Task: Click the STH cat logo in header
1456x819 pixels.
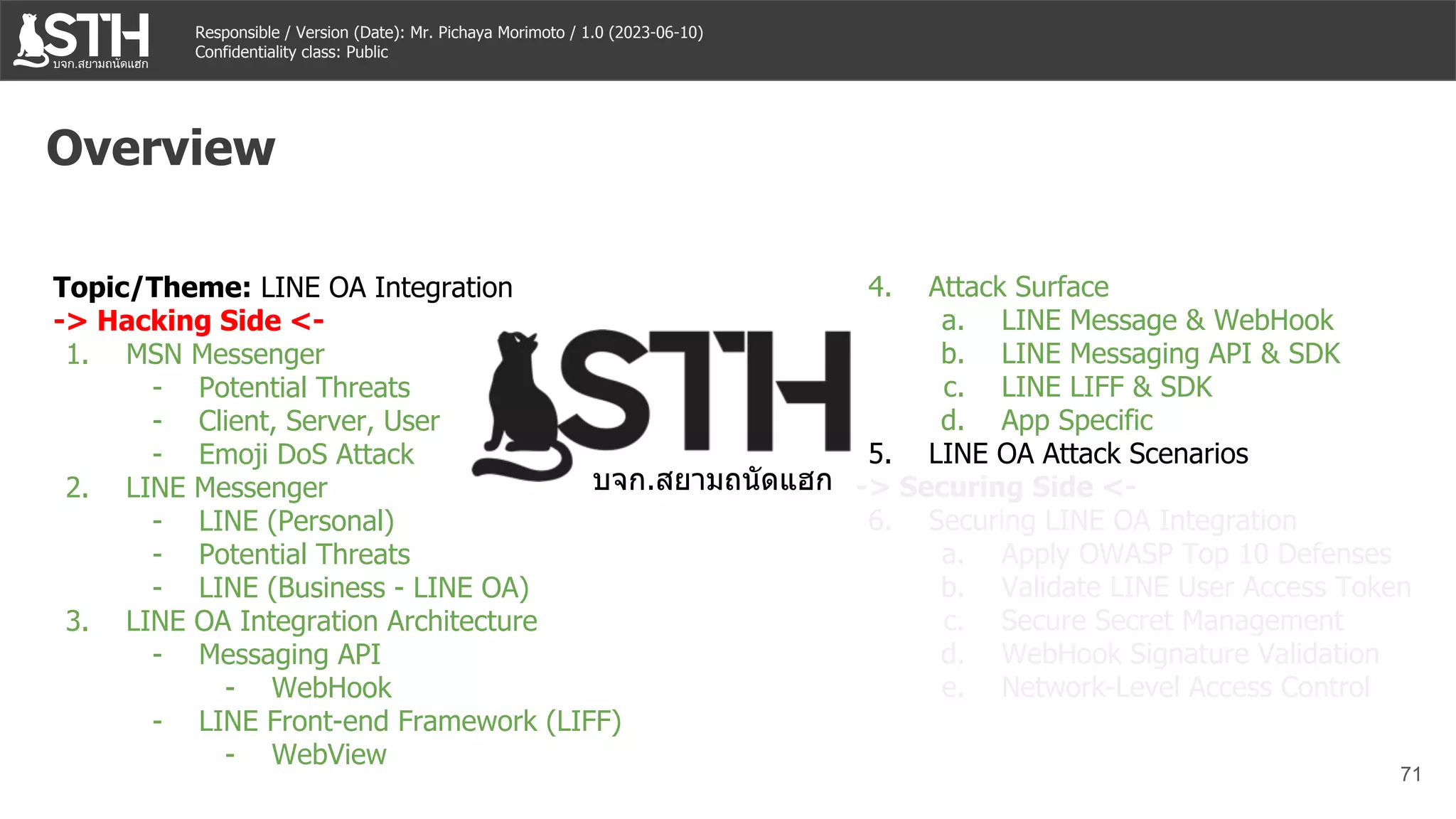Action: (x=81, y=41)
